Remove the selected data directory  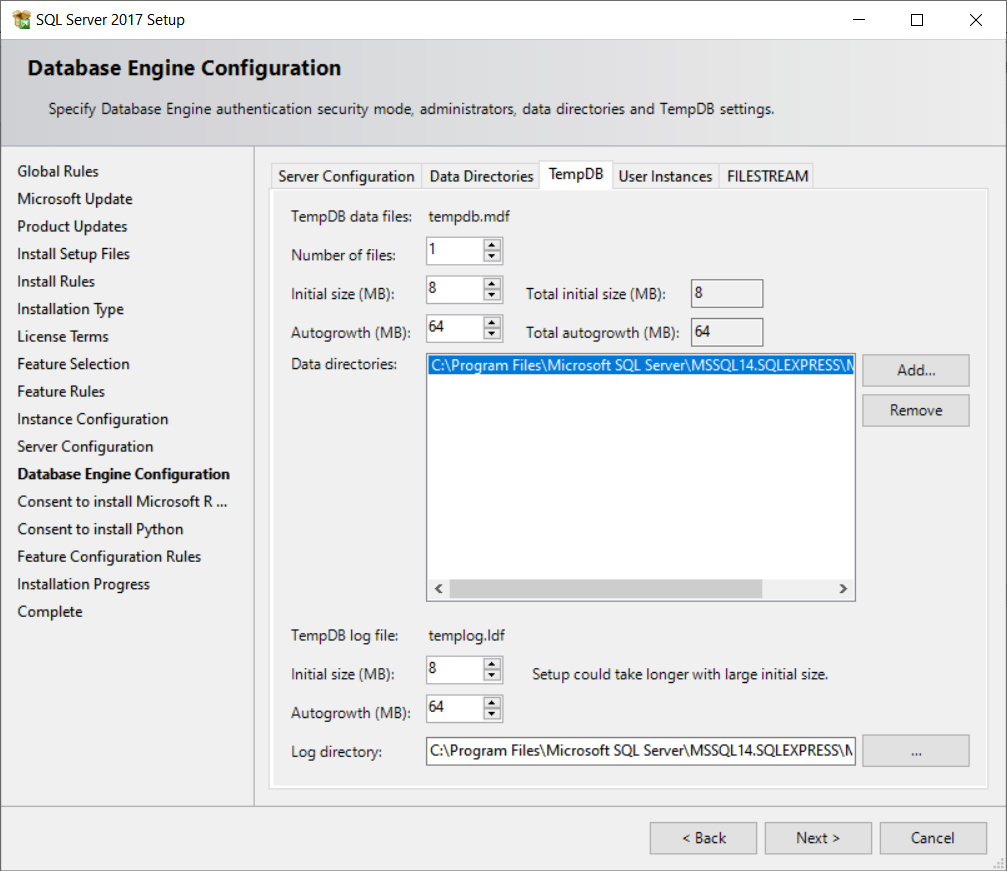pos(915,410)
